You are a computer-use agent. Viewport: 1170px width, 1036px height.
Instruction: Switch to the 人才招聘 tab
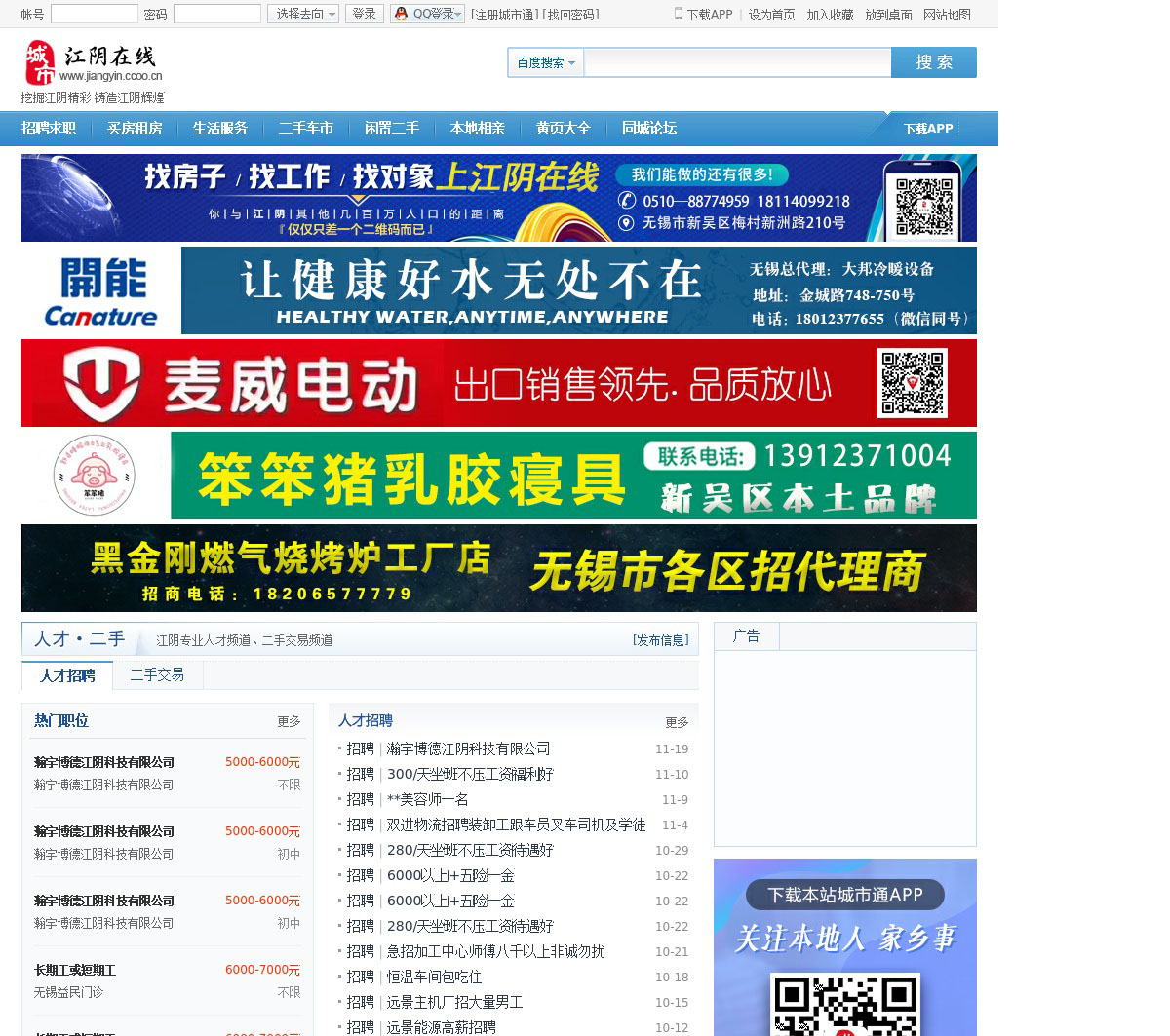point(67,675)
